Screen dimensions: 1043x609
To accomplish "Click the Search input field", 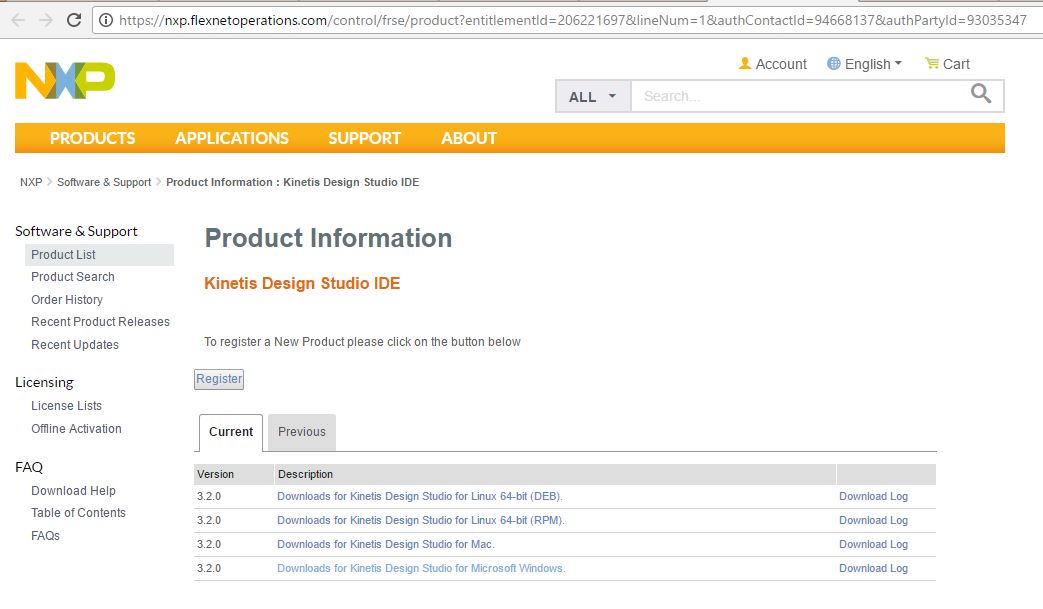I will coord(798,96).
